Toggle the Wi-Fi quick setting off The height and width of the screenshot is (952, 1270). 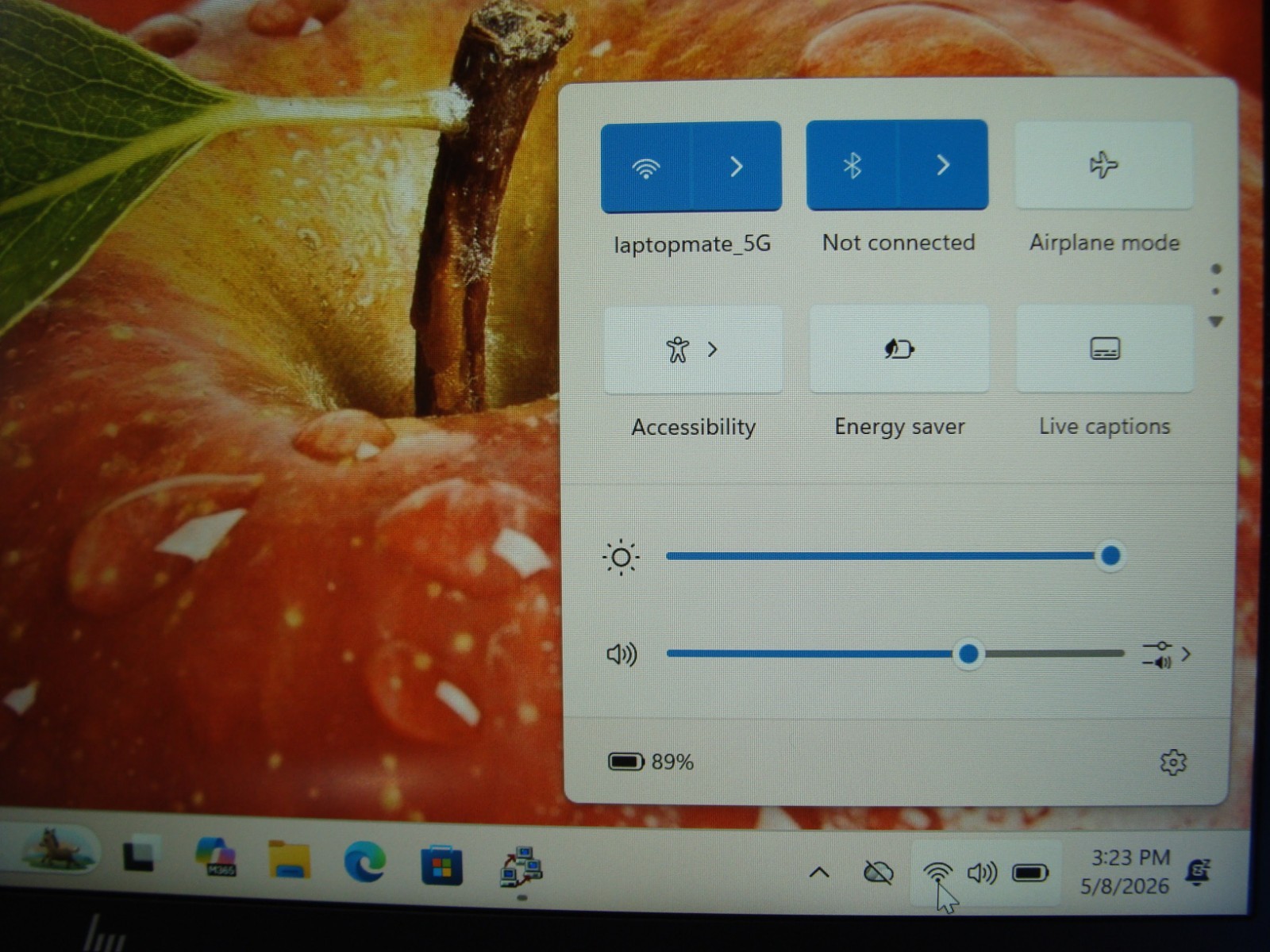(x=646, y=167)
